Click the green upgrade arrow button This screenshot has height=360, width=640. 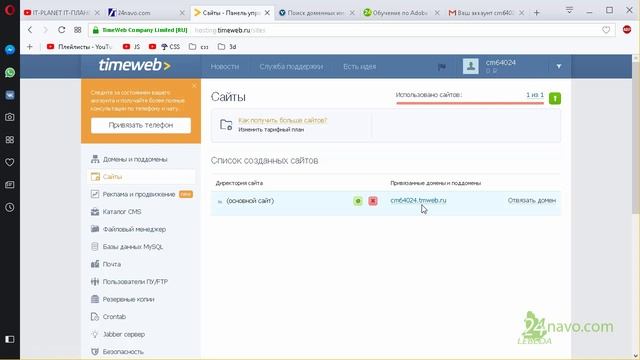click(555, 98)
